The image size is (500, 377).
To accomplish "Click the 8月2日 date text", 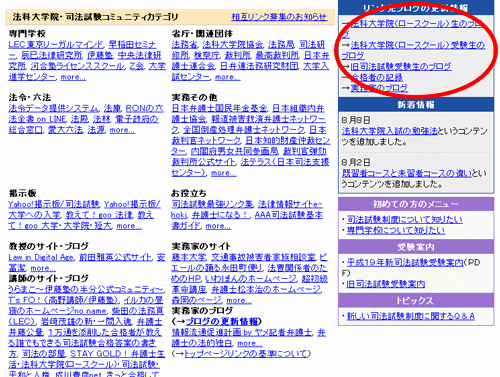I will pyautogui.click(x=356, y=162).
